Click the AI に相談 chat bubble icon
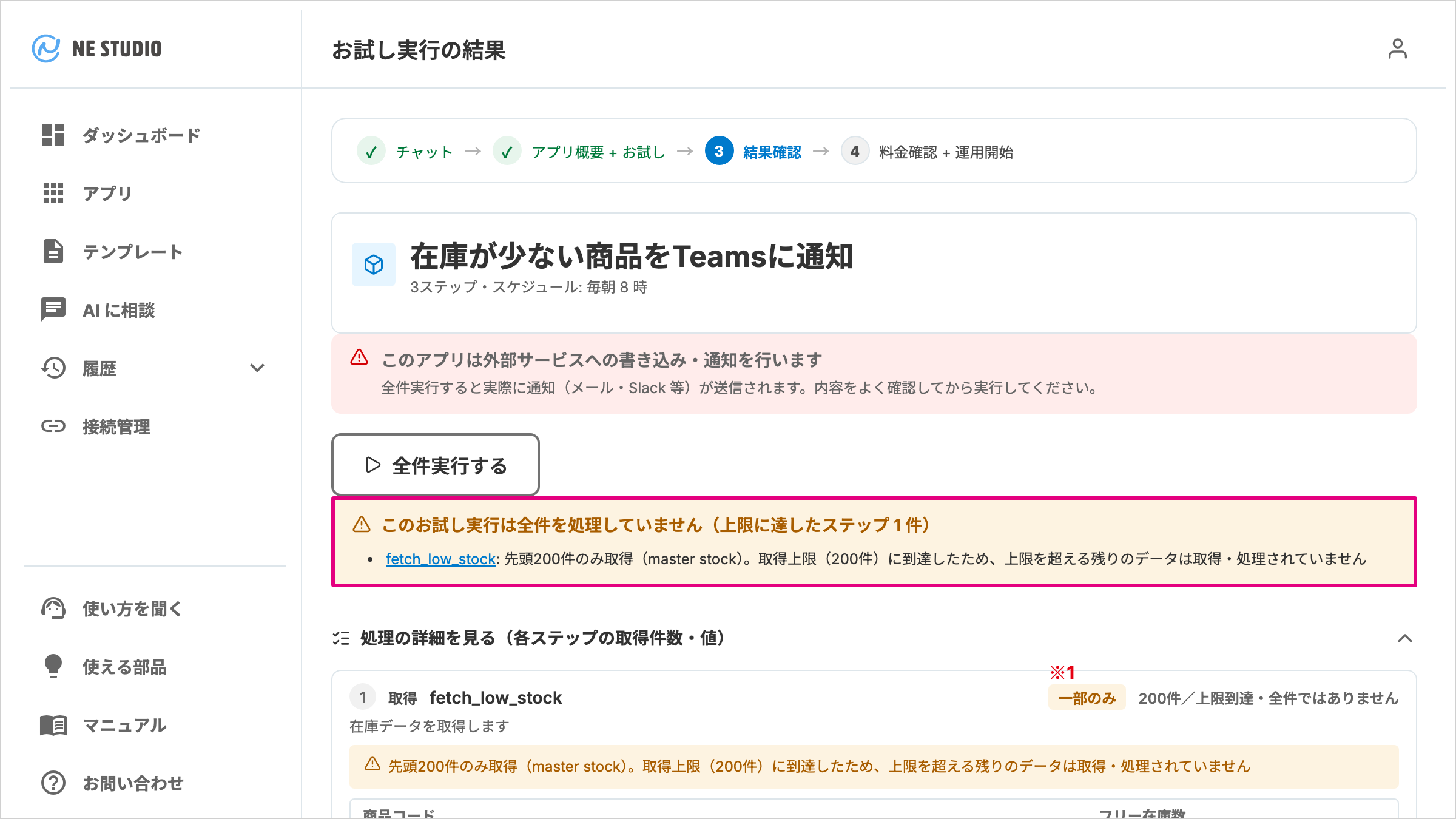1456x819 pixels. (53, 309)
